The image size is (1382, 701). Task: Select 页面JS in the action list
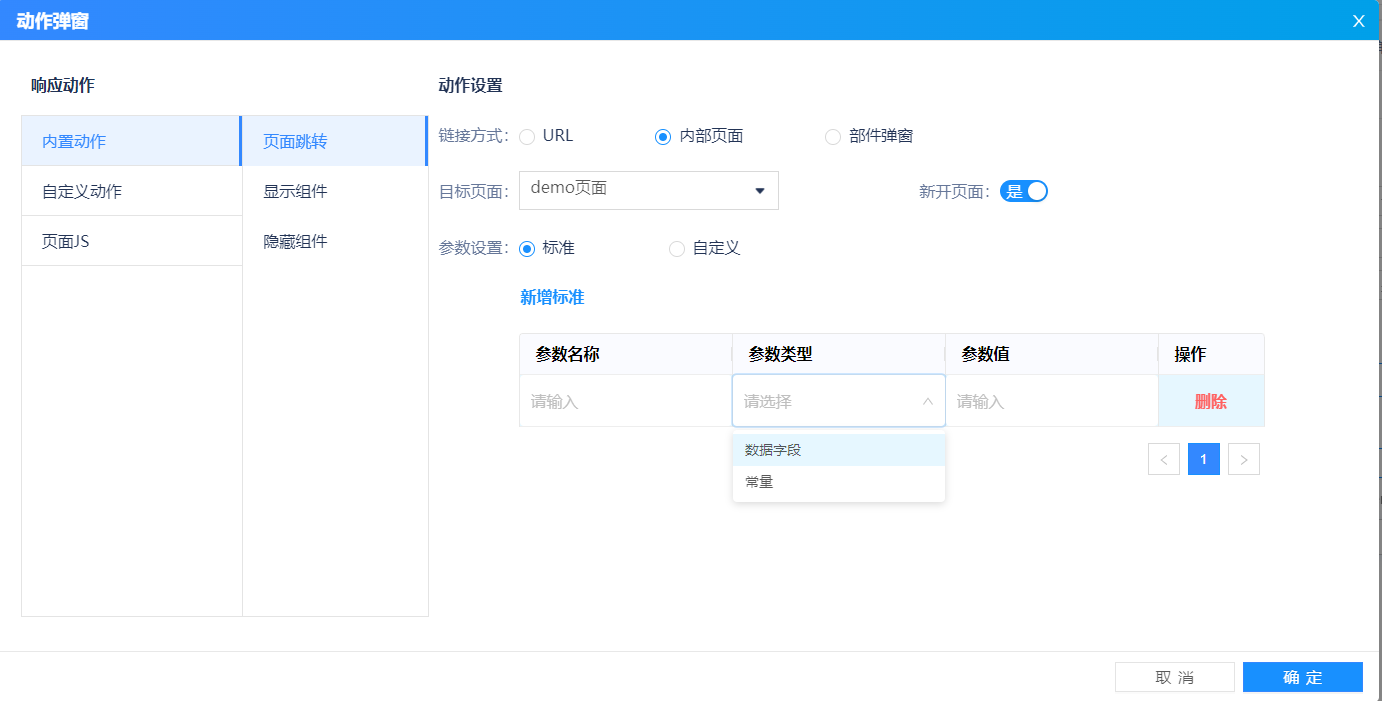tap(131, 241)
